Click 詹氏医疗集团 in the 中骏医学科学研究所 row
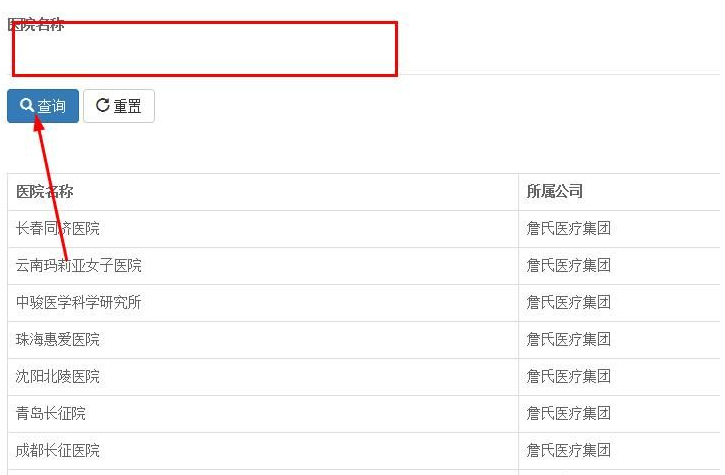Screen dimensions: 725x475 pyautogui.click(x=568, y=302)
